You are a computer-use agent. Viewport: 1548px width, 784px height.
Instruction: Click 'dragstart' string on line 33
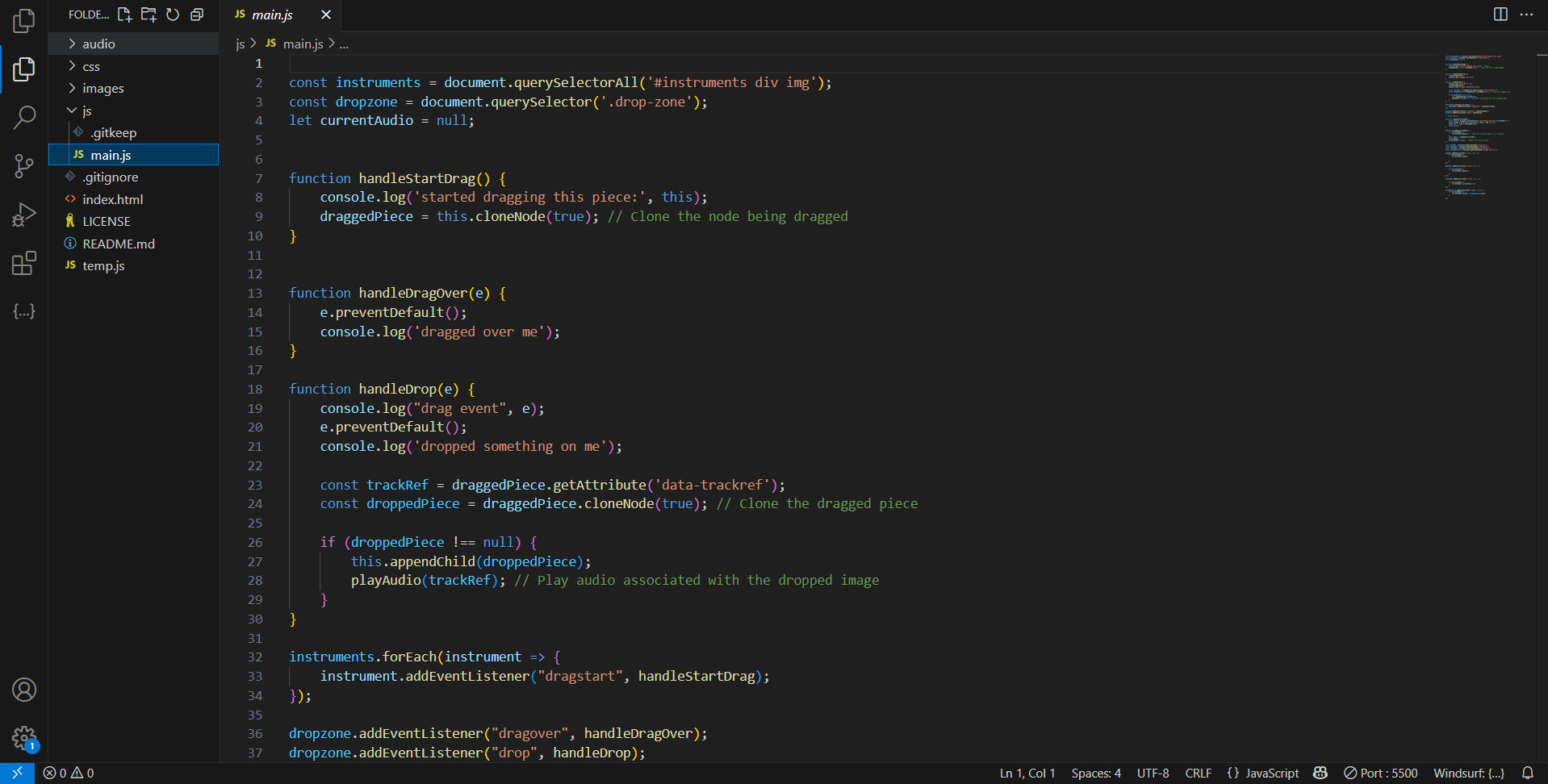pyautogui.click(x=580, y=676)
